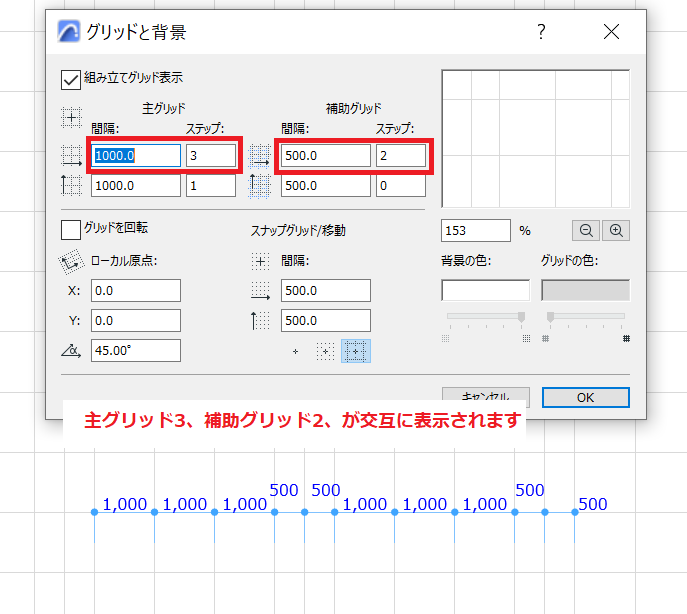This screenshot has width=687, height=614.
Task: Click the 主グリッド heading text
Action: (x=163, y=108)
